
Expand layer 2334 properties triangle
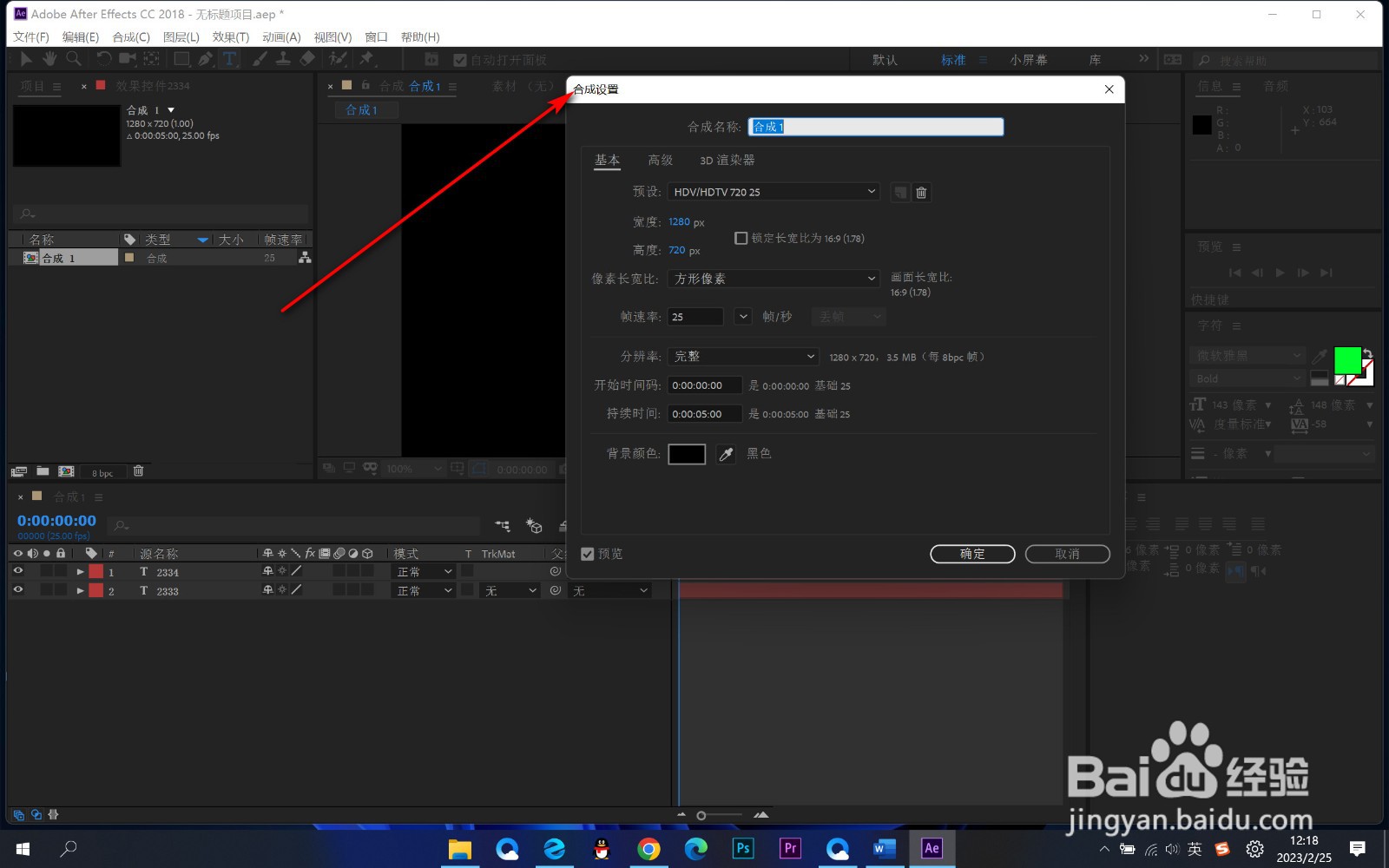pyautogui.click(x=80, y=572)
